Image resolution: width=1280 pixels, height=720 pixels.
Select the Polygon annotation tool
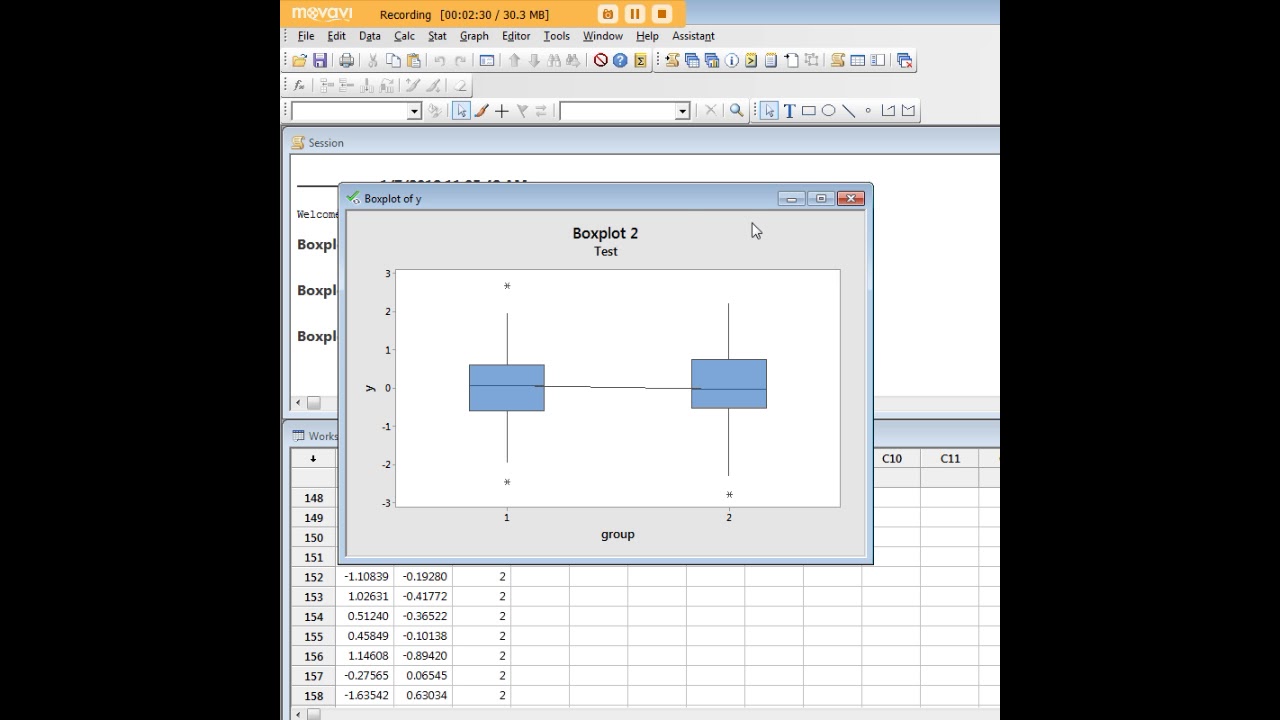908,111
